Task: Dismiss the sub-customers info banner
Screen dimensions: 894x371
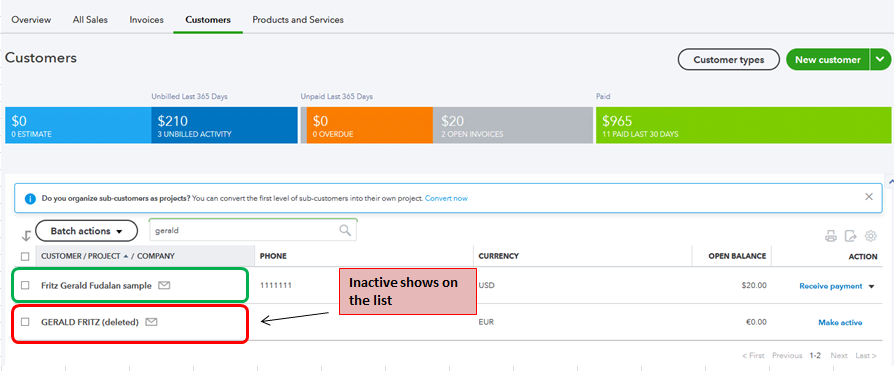Action: point(869,197)
